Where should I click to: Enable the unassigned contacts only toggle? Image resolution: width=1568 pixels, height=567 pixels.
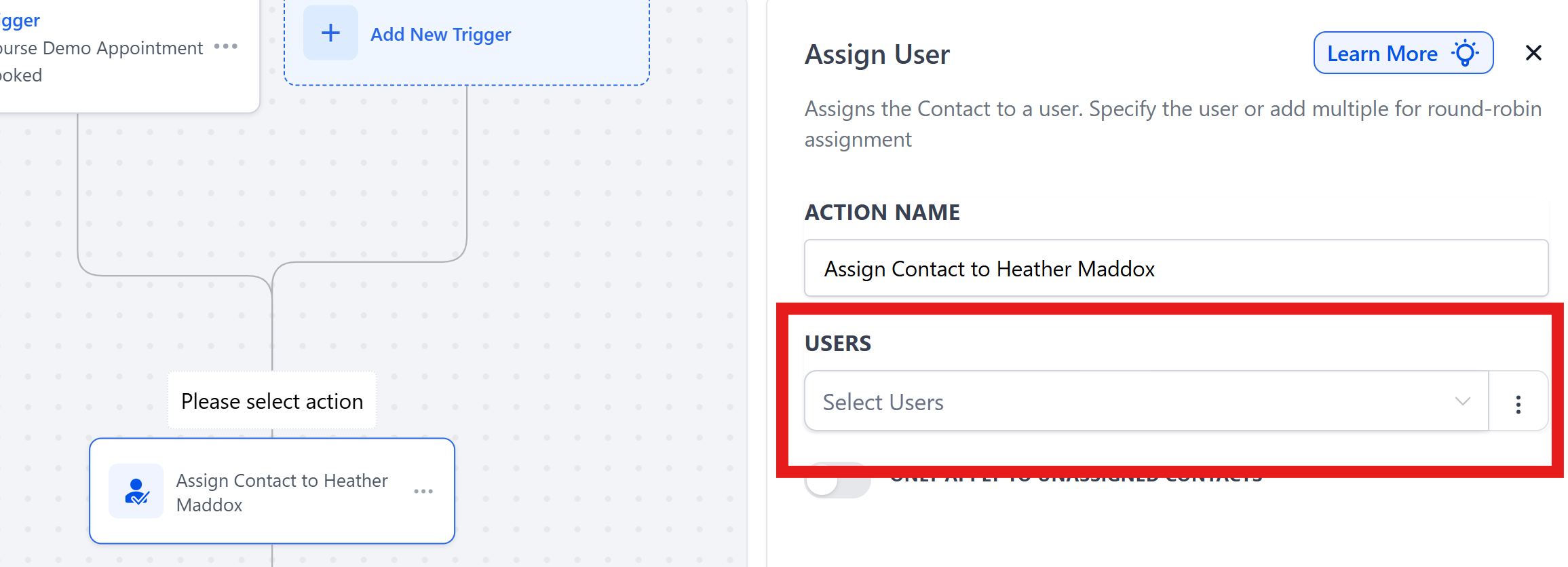[838, 479]
